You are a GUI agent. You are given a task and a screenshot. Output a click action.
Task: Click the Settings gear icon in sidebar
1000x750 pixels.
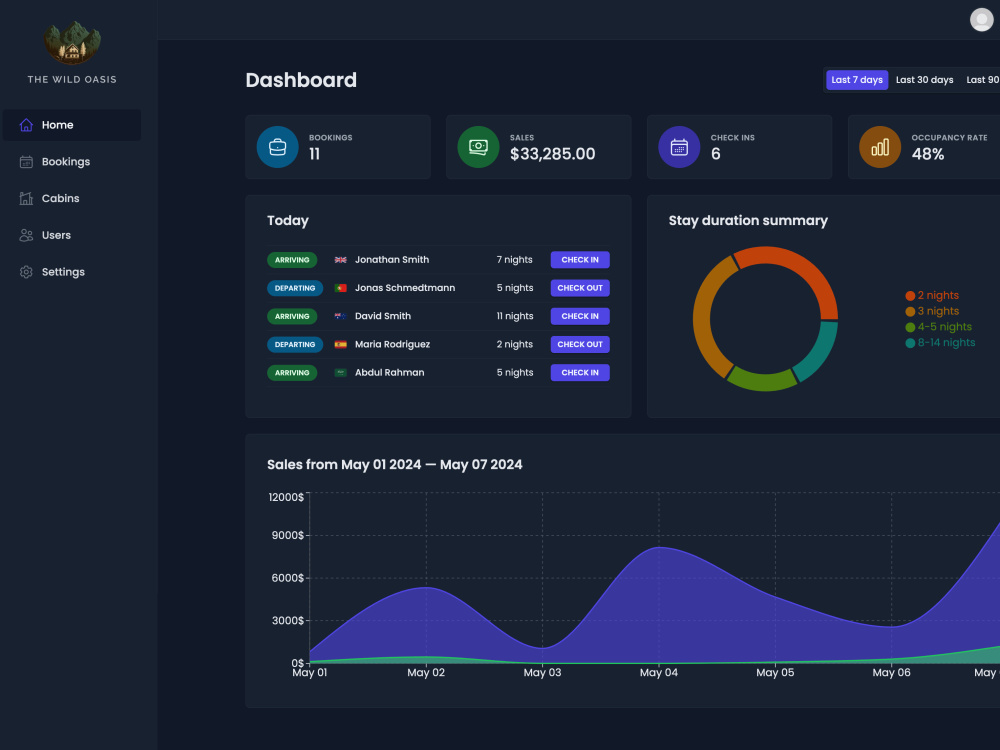pos(26,272)
